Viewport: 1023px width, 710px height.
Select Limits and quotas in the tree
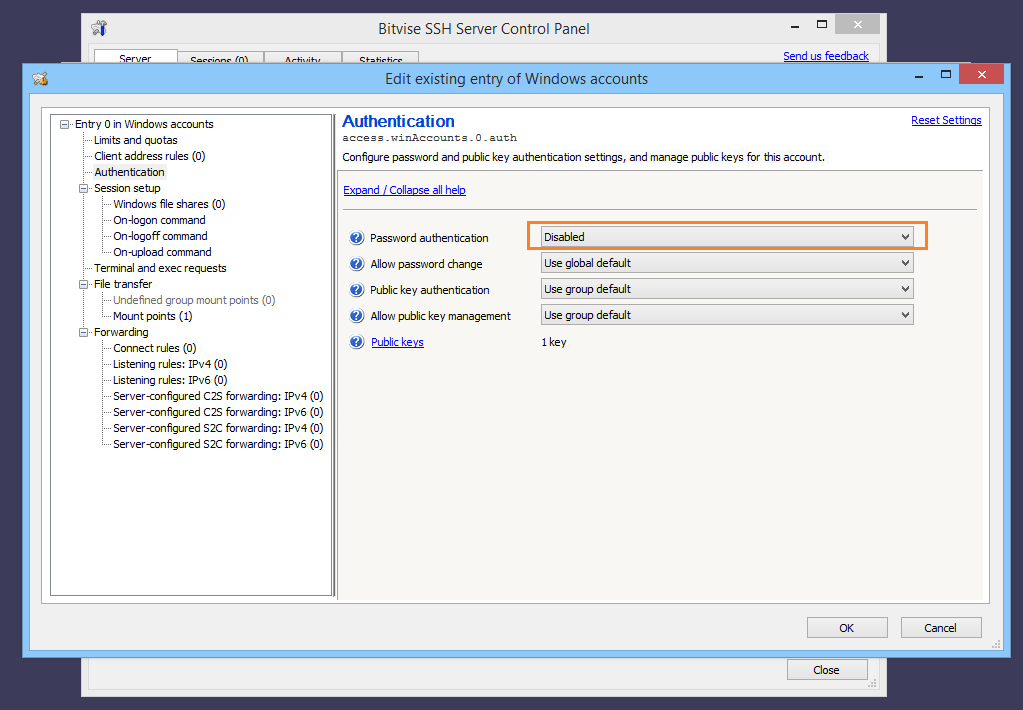pyautogui.click(x=136, y=140)
